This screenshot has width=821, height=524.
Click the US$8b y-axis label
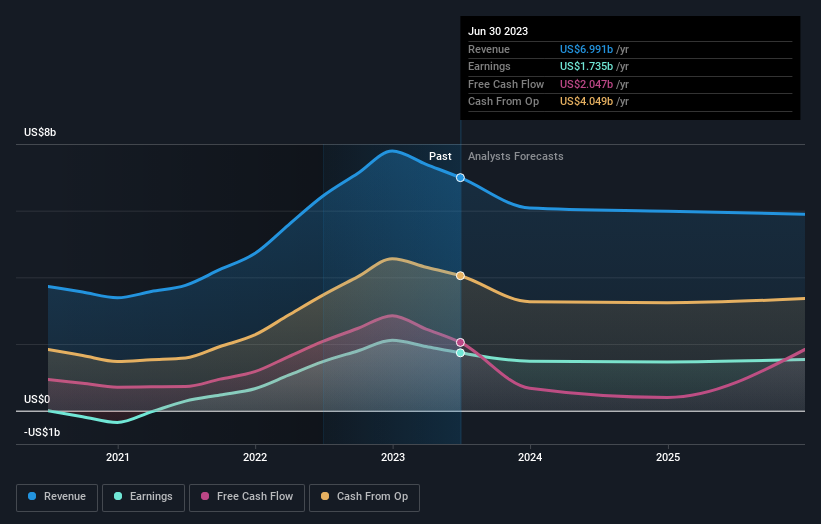[x=40, y=132]
